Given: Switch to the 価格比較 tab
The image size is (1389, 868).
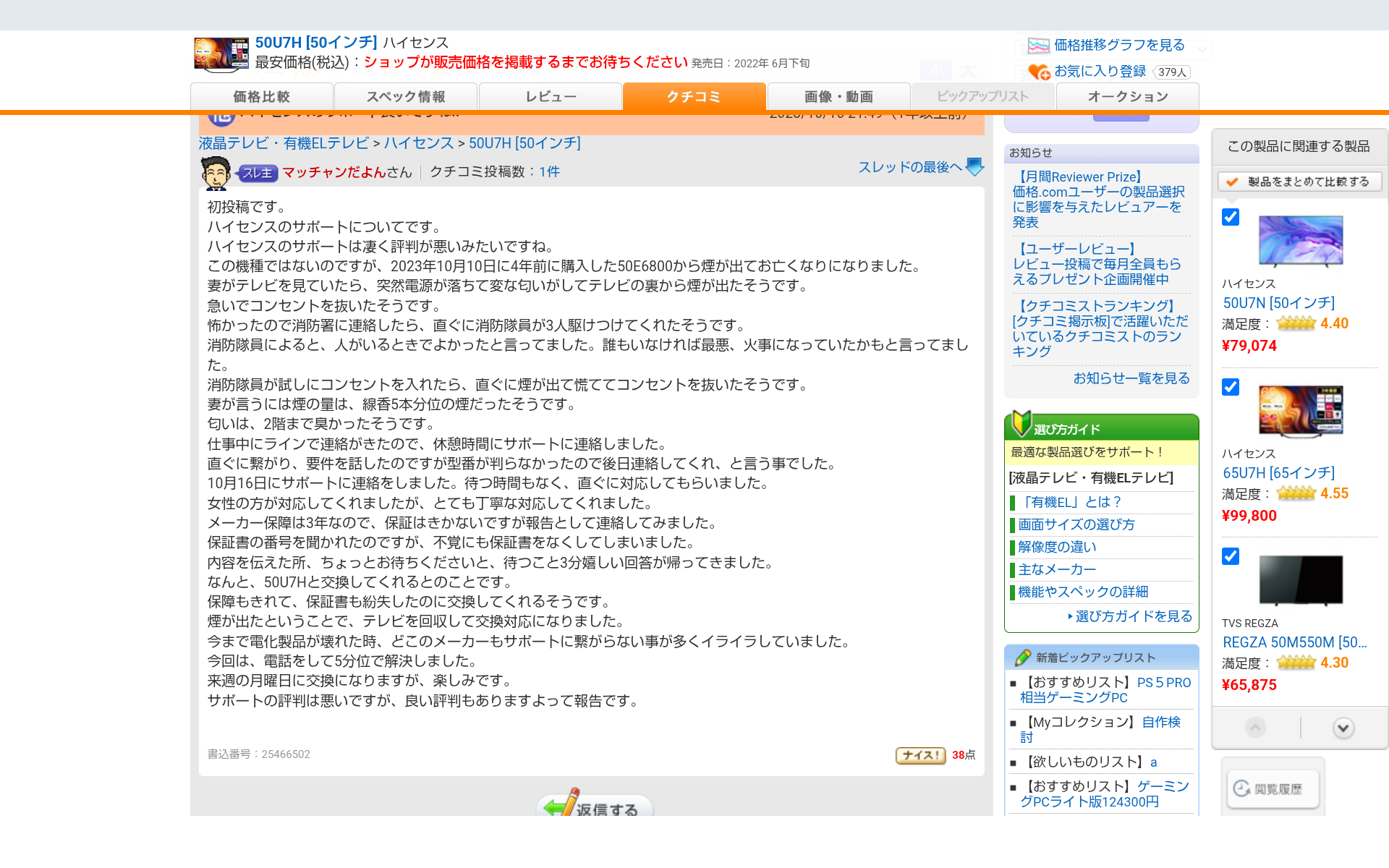Looking at the screenshot, I should (x=261, y=97).
